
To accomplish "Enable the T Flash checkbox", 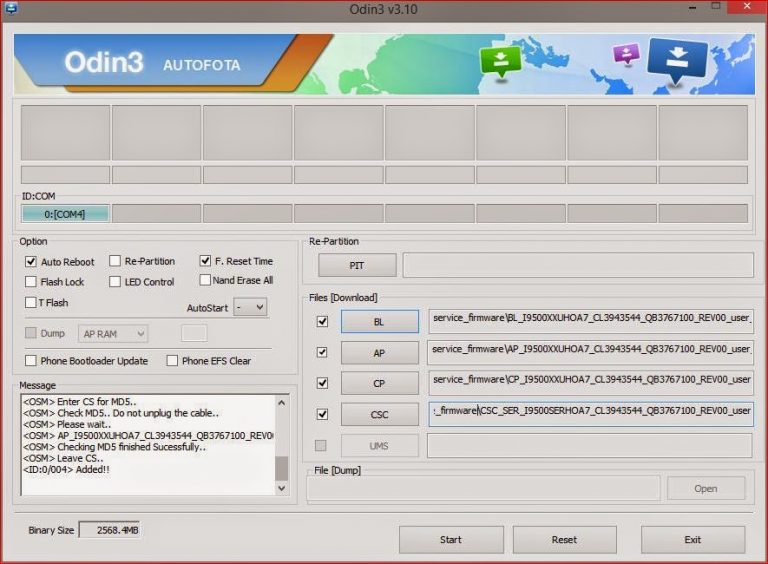I will point(31,303).
